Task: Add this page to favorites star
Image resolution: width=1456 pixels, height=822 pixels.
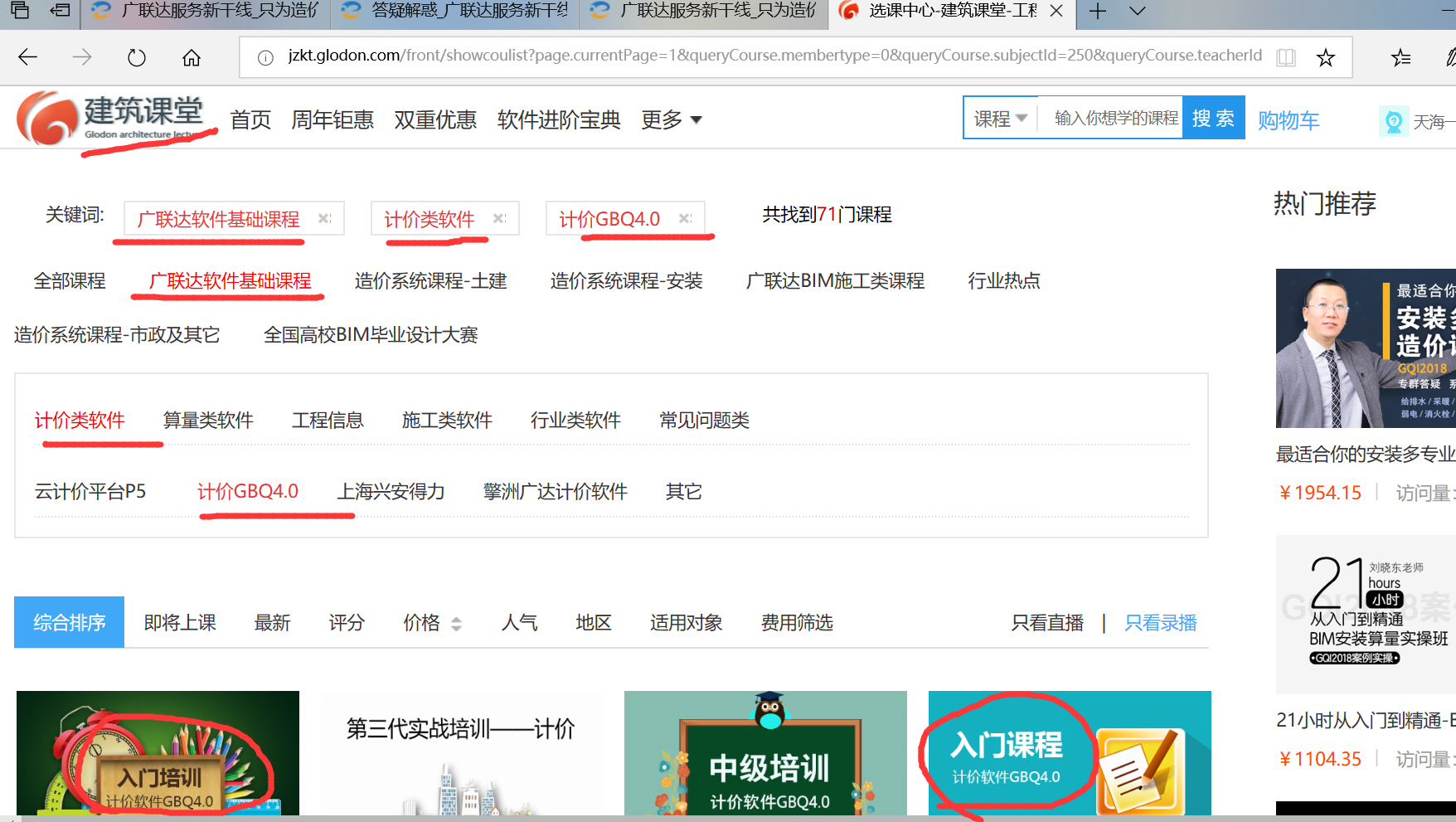Action: [x=1326, y=57]
